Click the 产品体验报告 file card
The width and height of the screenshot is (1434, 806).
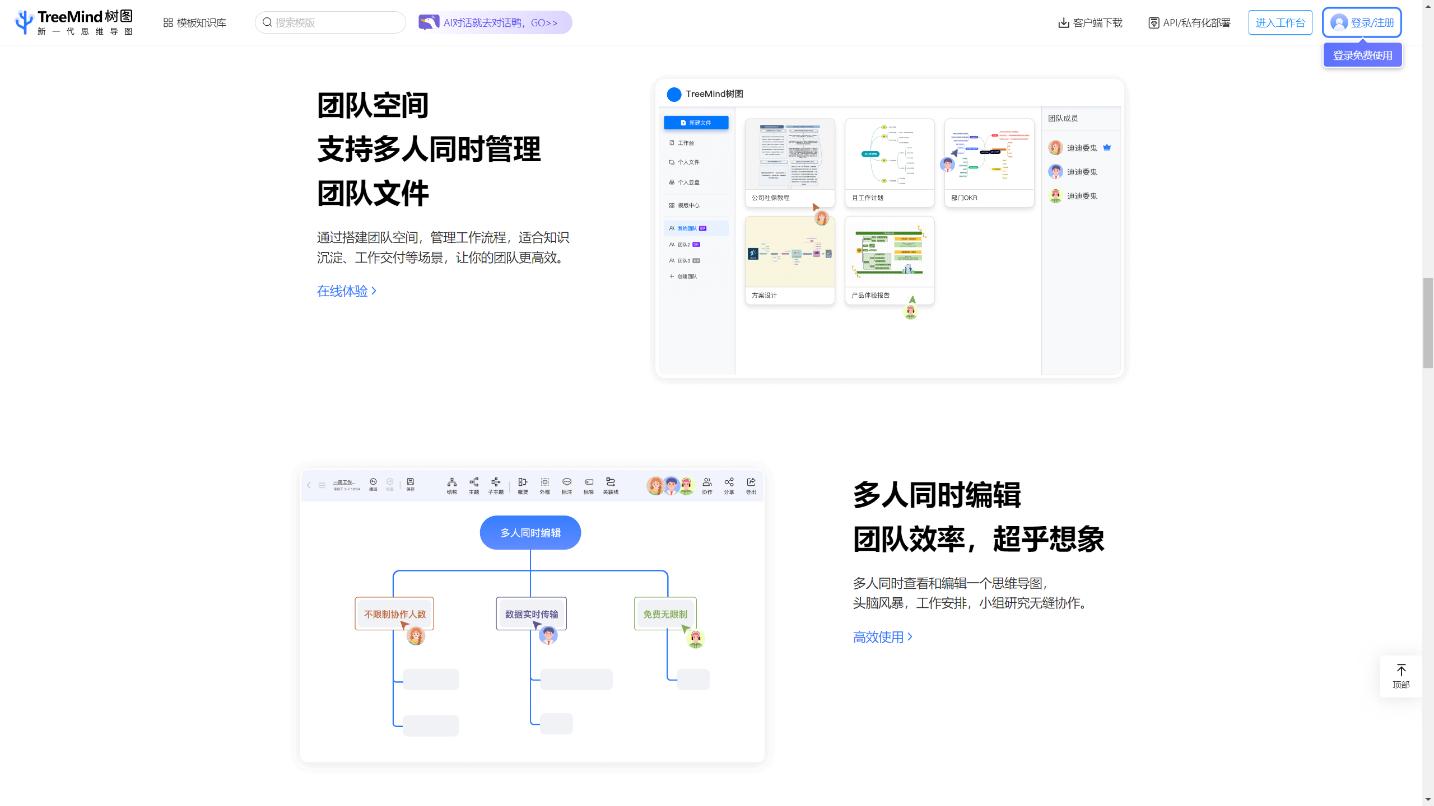coord(890,260)
